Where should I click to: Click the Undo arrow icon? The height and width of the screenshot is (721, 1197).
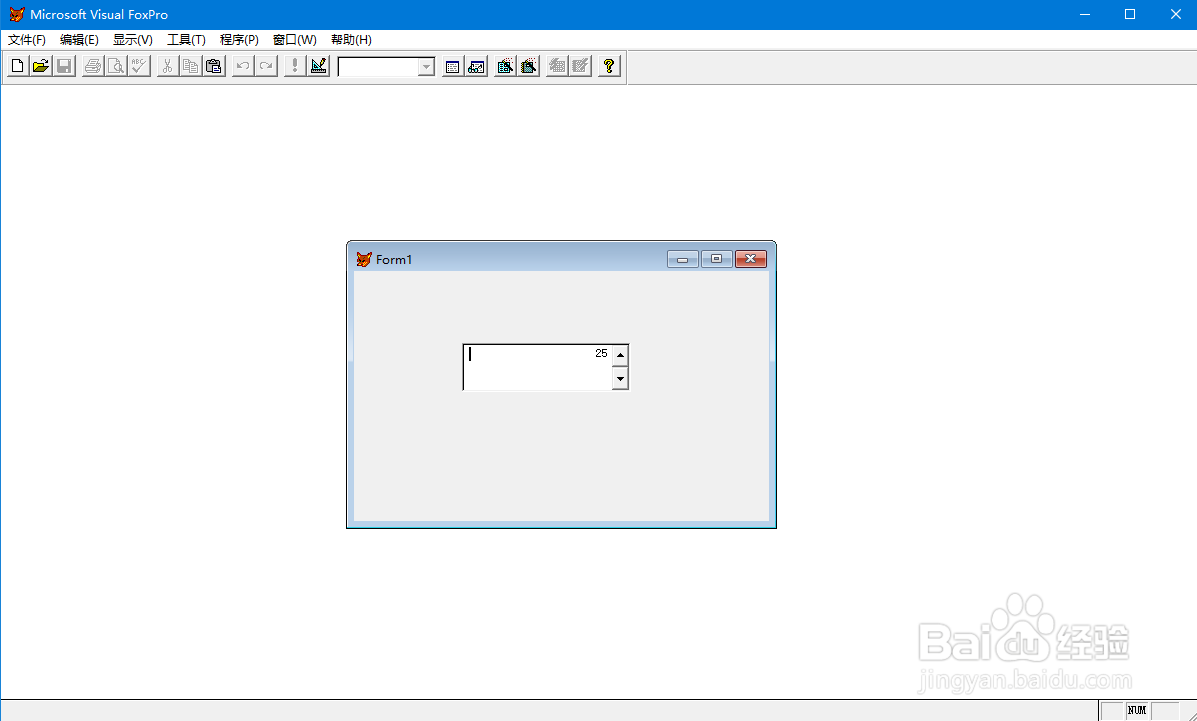click(243, 66)
